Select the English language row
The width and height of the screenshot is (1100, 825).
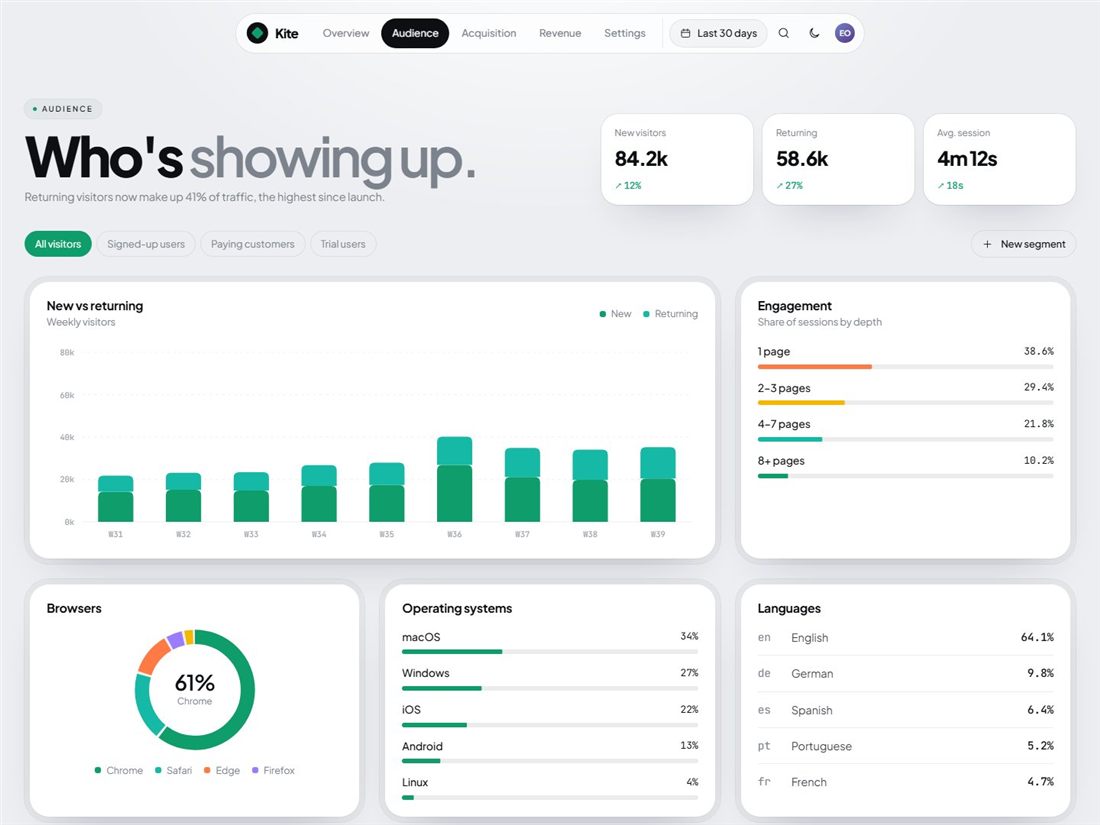[906, 638]
